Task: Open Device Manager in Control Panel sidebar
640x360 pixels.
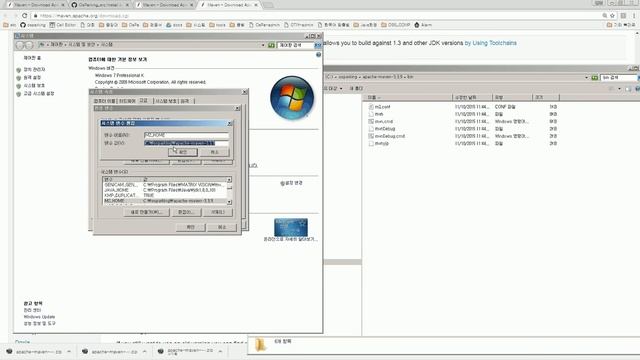Action: 34,70
